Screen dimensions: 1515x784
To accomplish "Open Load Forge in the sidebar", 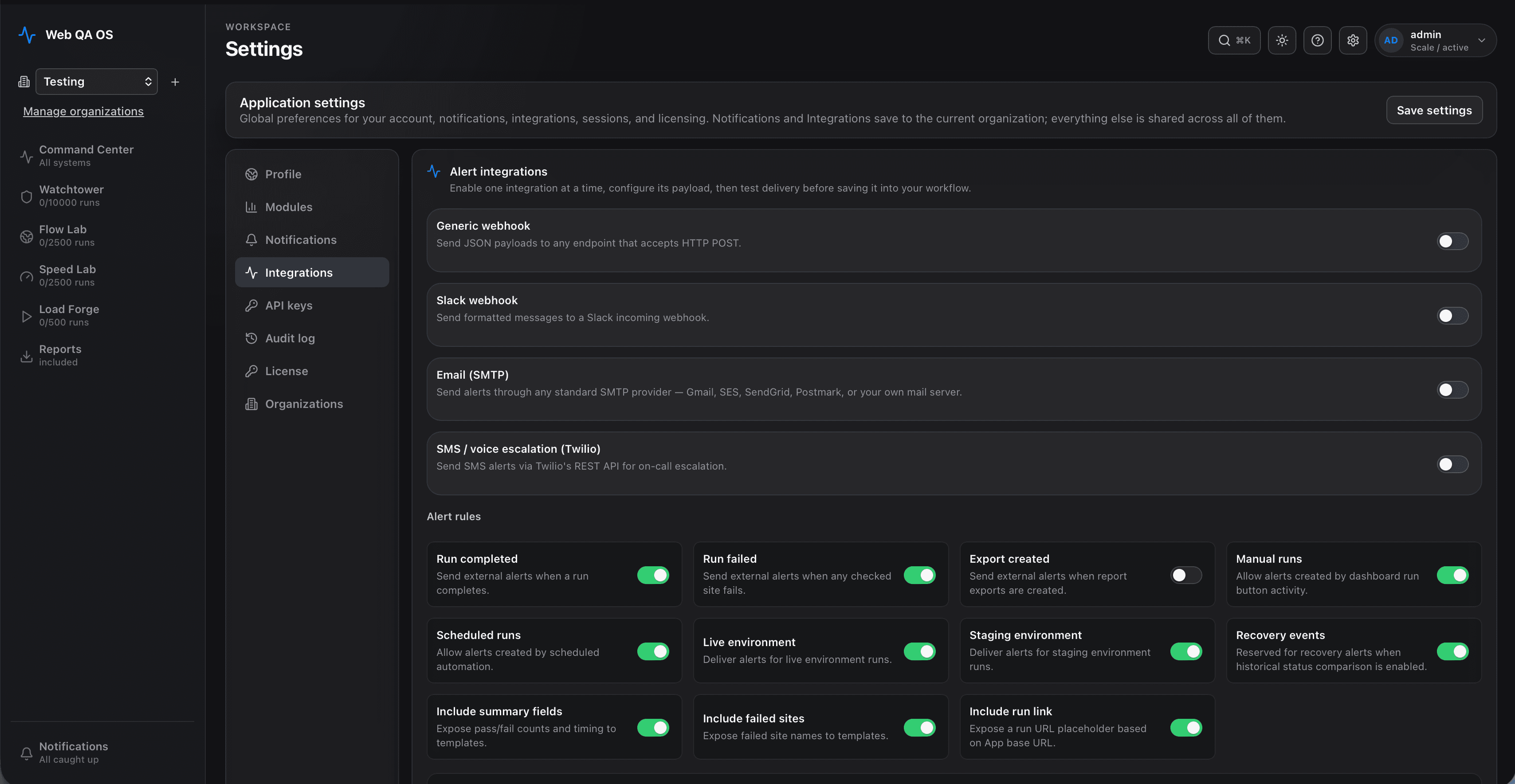I will (102, 316).
